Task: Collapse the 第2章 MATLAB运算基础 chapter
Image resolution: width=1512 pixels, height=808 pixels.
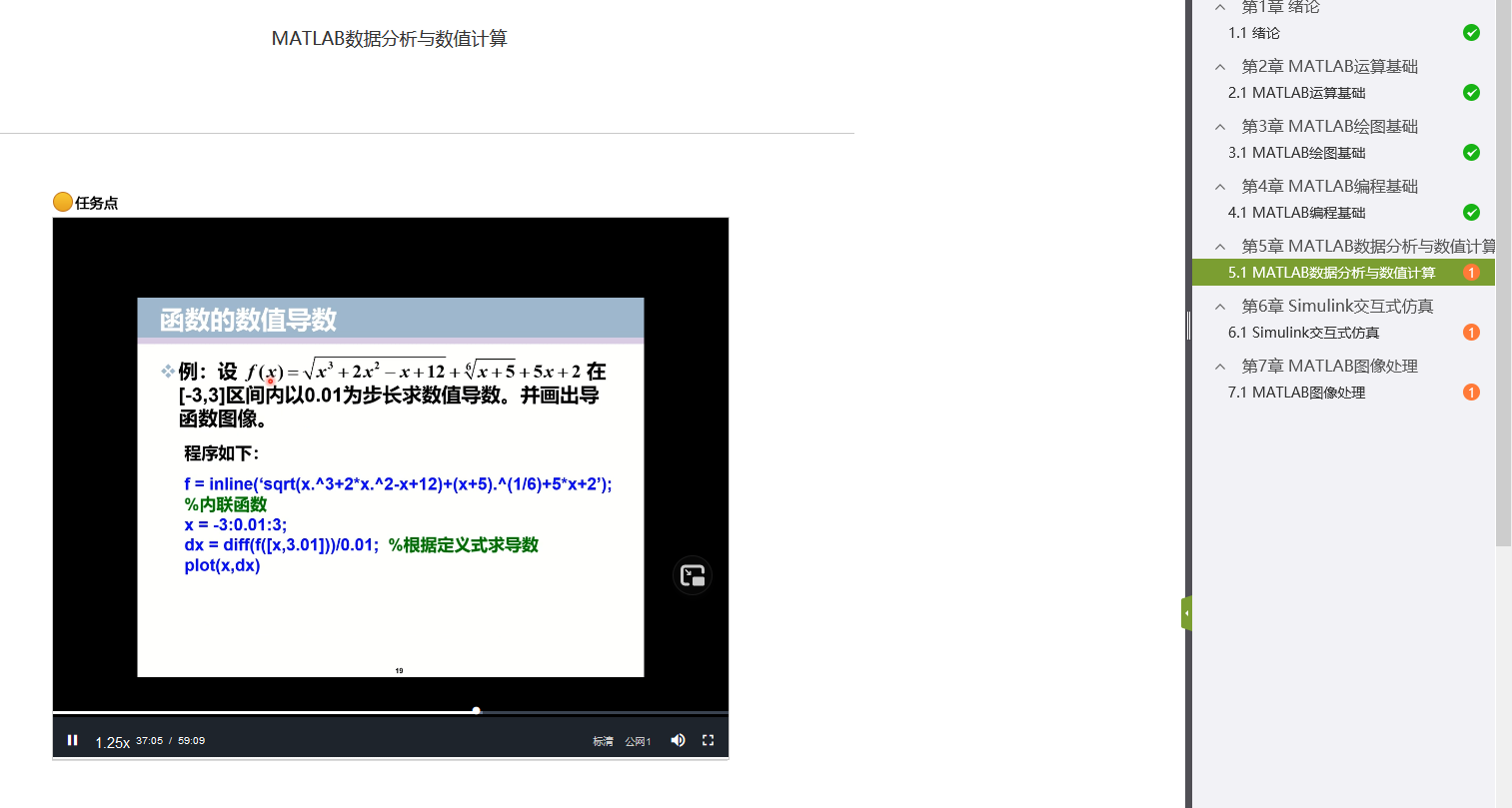Action: coord(1220,67)
